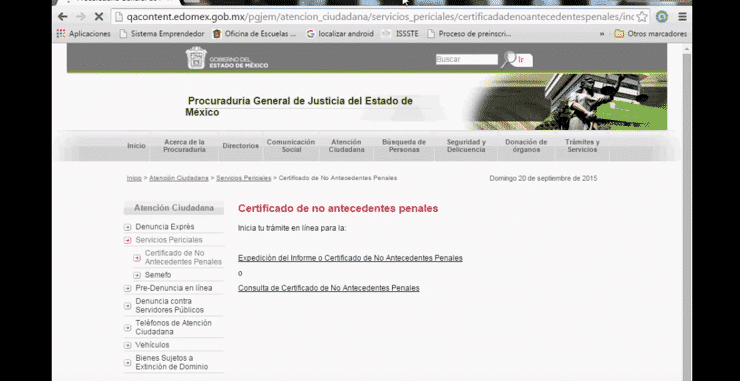Open the ISSSTE bookmark
The width and height of the screenshot is (740, 381).
[400, 34]
